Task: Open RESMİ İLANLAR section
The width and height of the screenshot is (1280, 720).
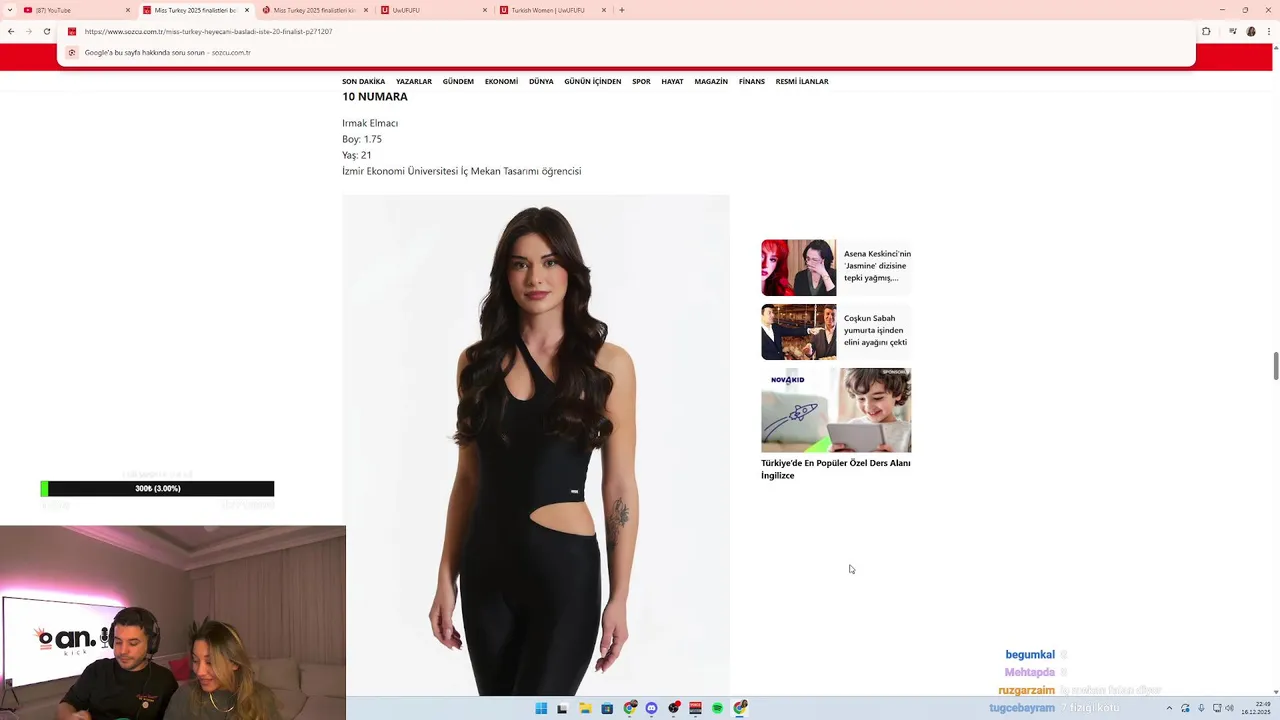Action: coord(802,81)
